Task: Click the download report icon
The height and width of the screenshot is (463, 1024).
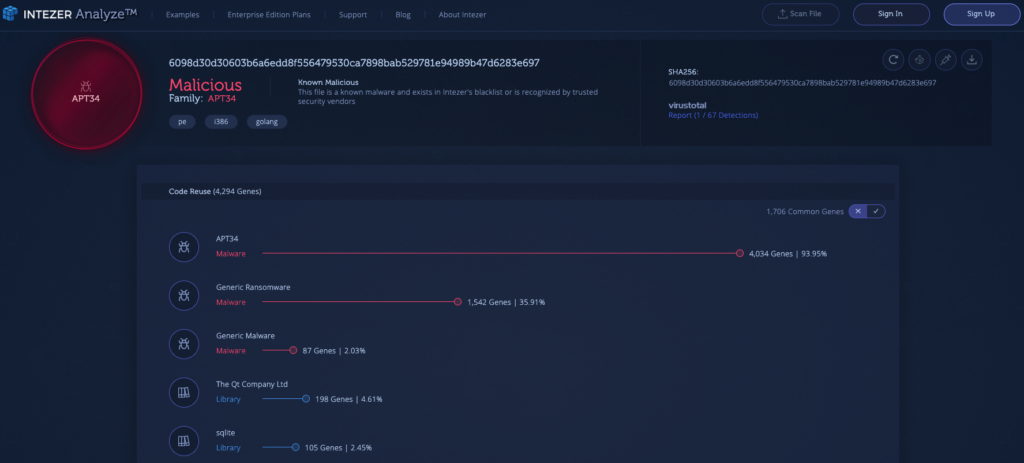Action: (x=971, y=60)
